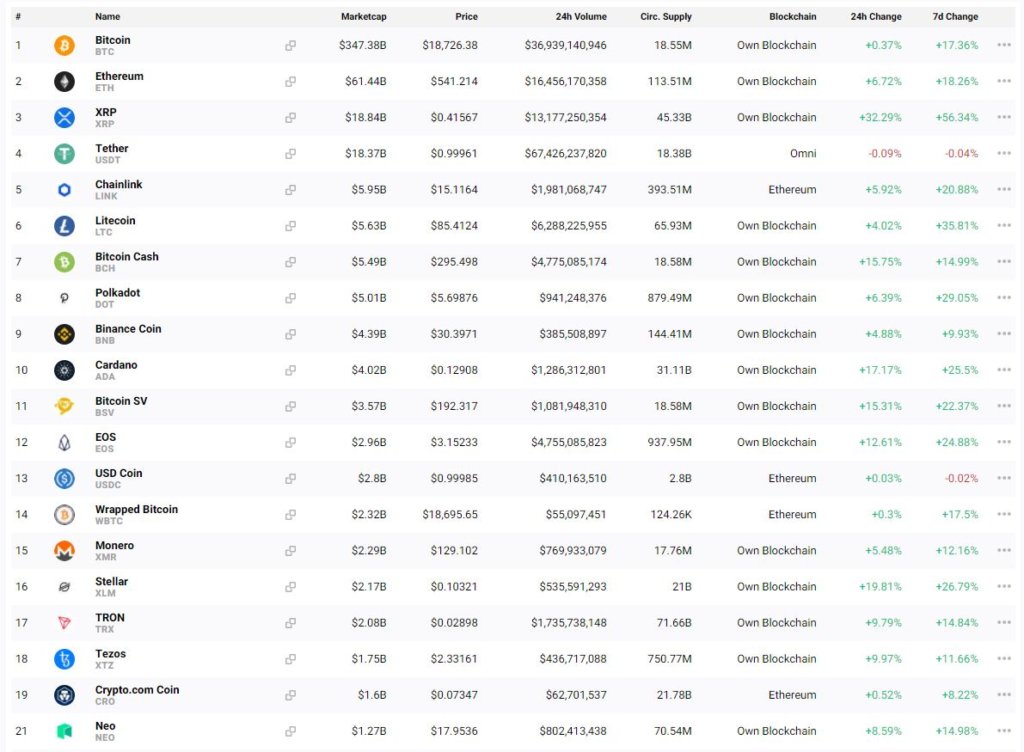The height and width of the screenshot is (752, 1024).
Task: Open the Bitcoin Cash name link
Action: click(x=127, y=257)
